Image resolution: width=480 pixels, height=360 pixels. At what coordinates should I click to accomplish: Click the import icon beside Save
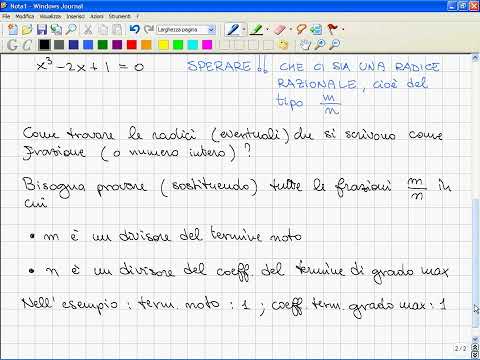[56, 30]
